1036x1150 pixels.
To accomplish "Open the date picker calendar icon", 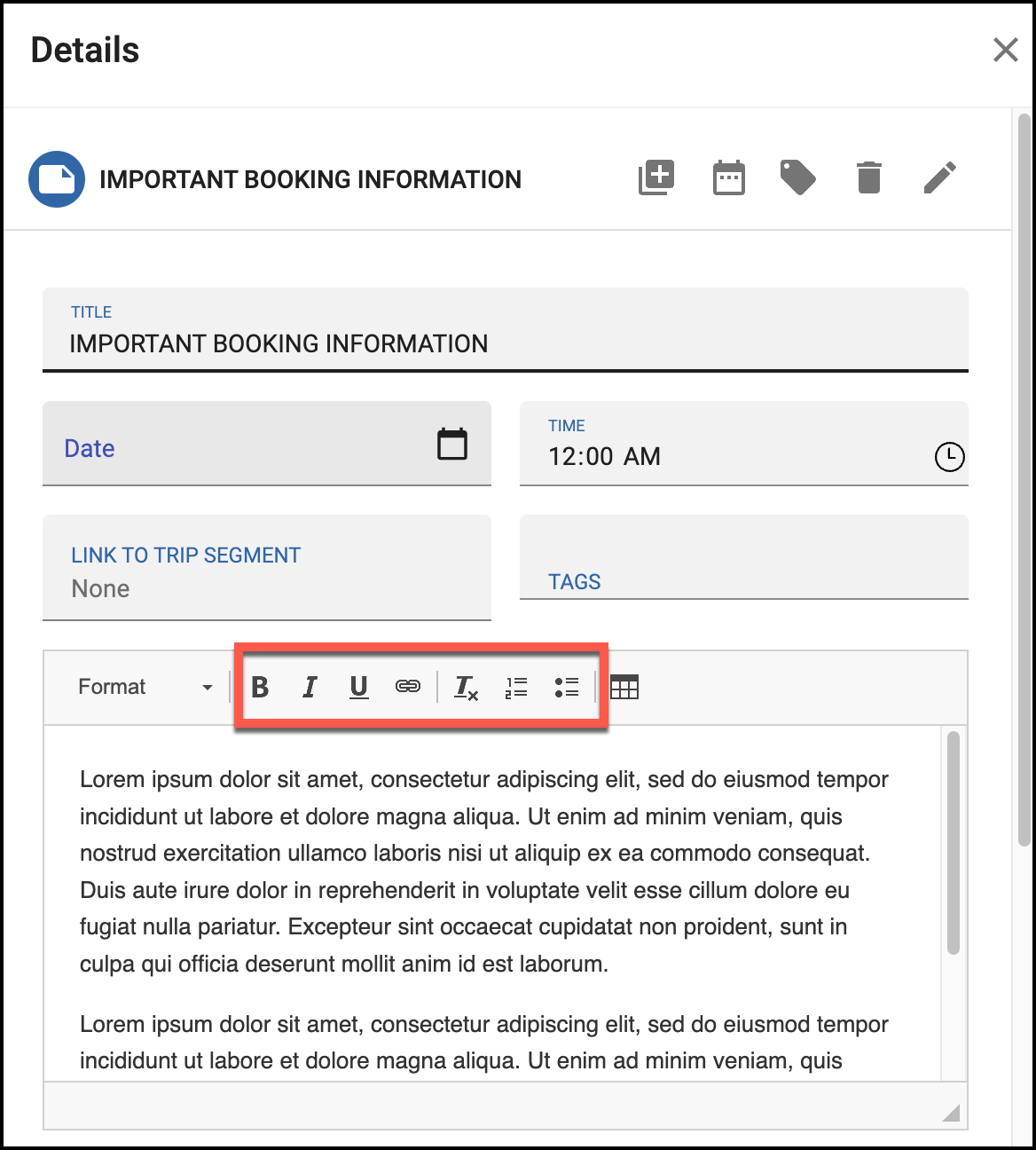I will point(452,444).
